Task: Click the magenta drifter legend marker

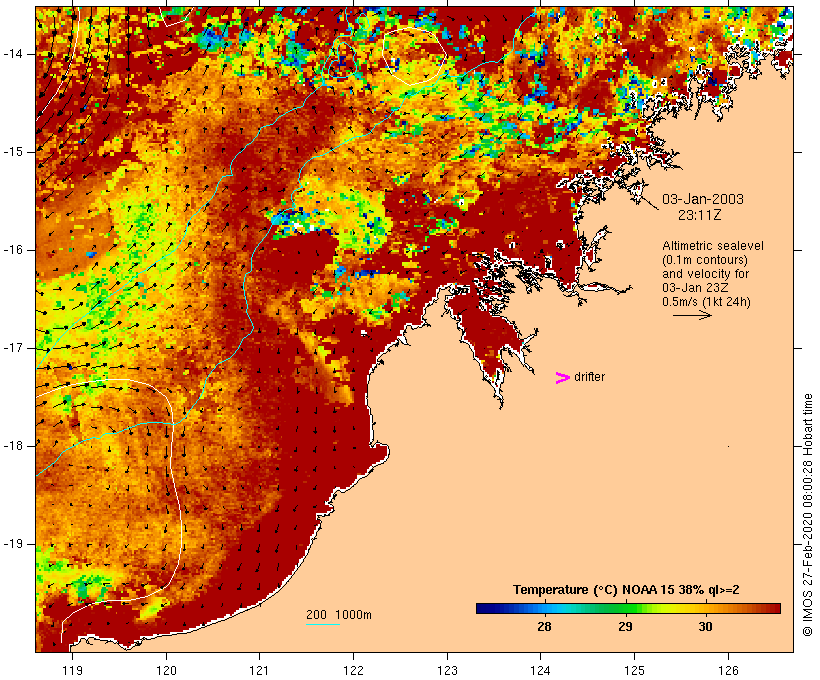Action: coord(562,378)
